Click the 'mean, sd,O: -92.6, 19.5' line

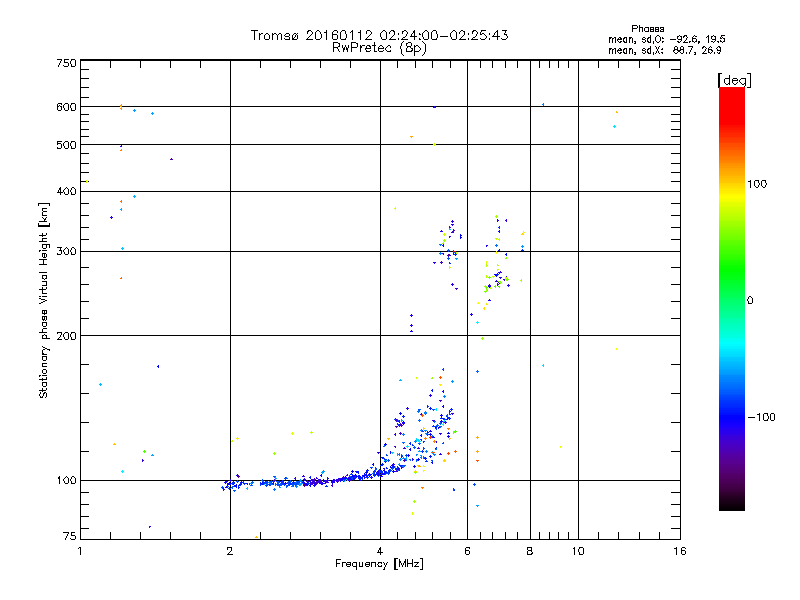[x=666, y=39]
